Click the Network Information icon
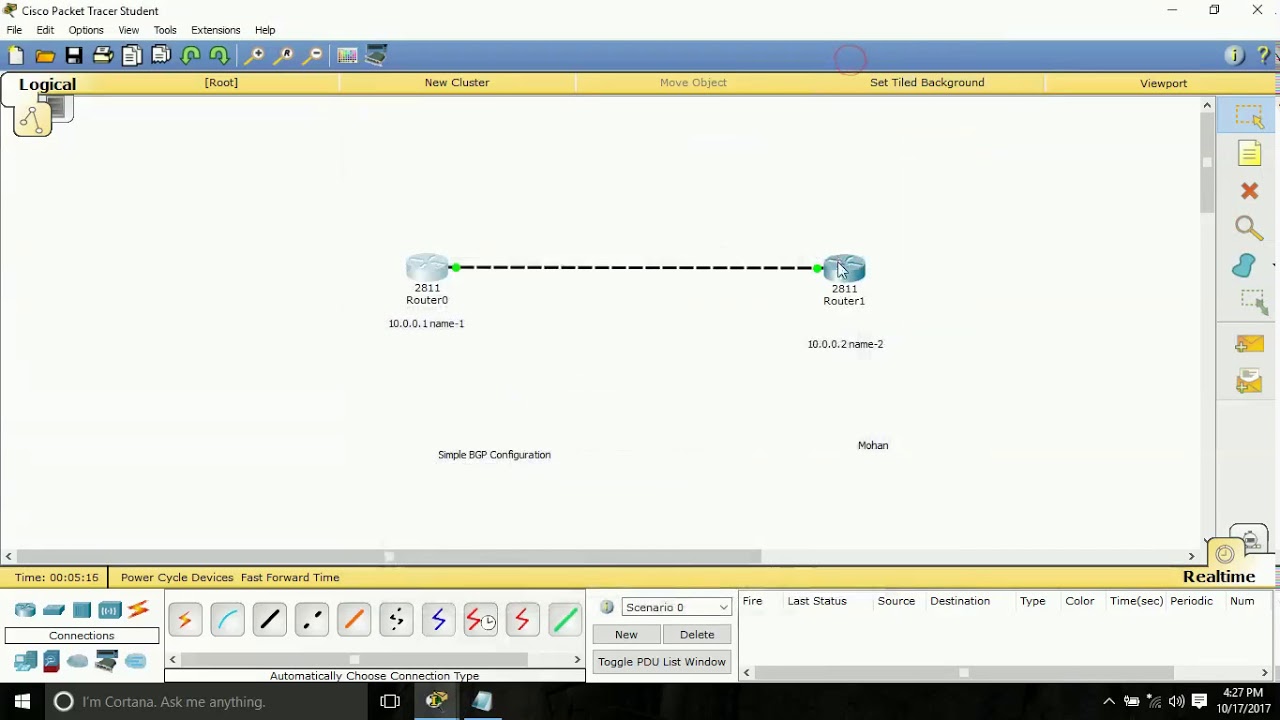Image resolution: width=1280 pixels, height=720 pixels. 1234,56
